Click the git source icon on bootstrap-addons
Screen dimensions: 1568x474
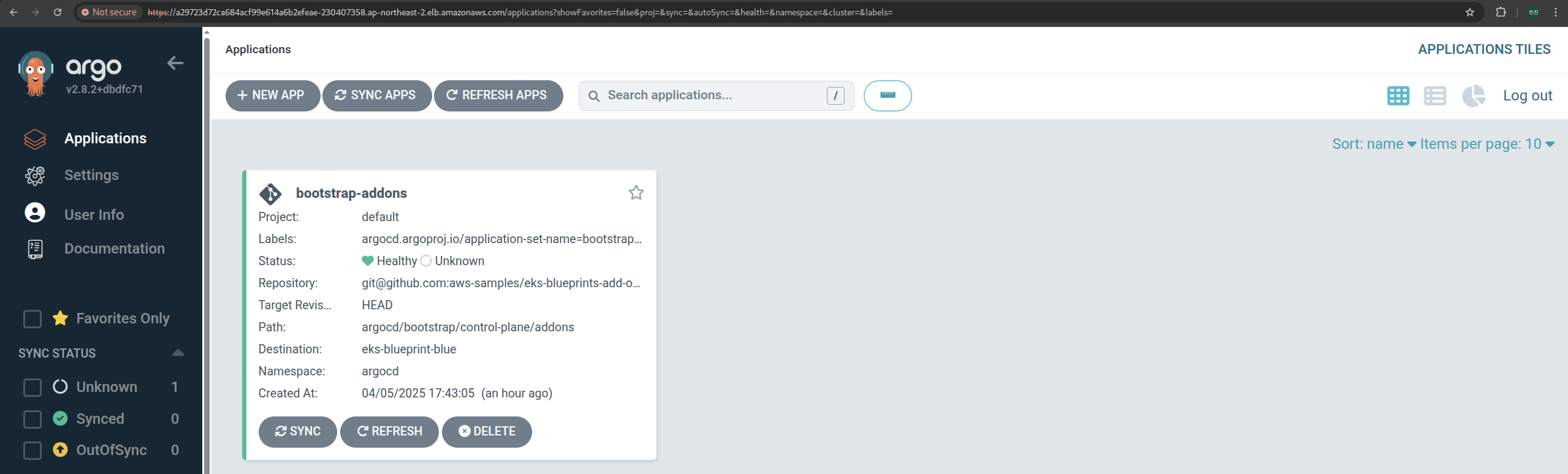click(x=270, y=194)
